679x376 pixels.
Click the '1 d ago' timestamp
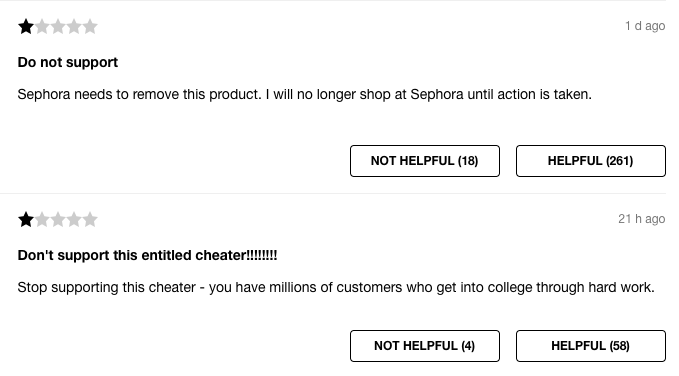point(645,26)
